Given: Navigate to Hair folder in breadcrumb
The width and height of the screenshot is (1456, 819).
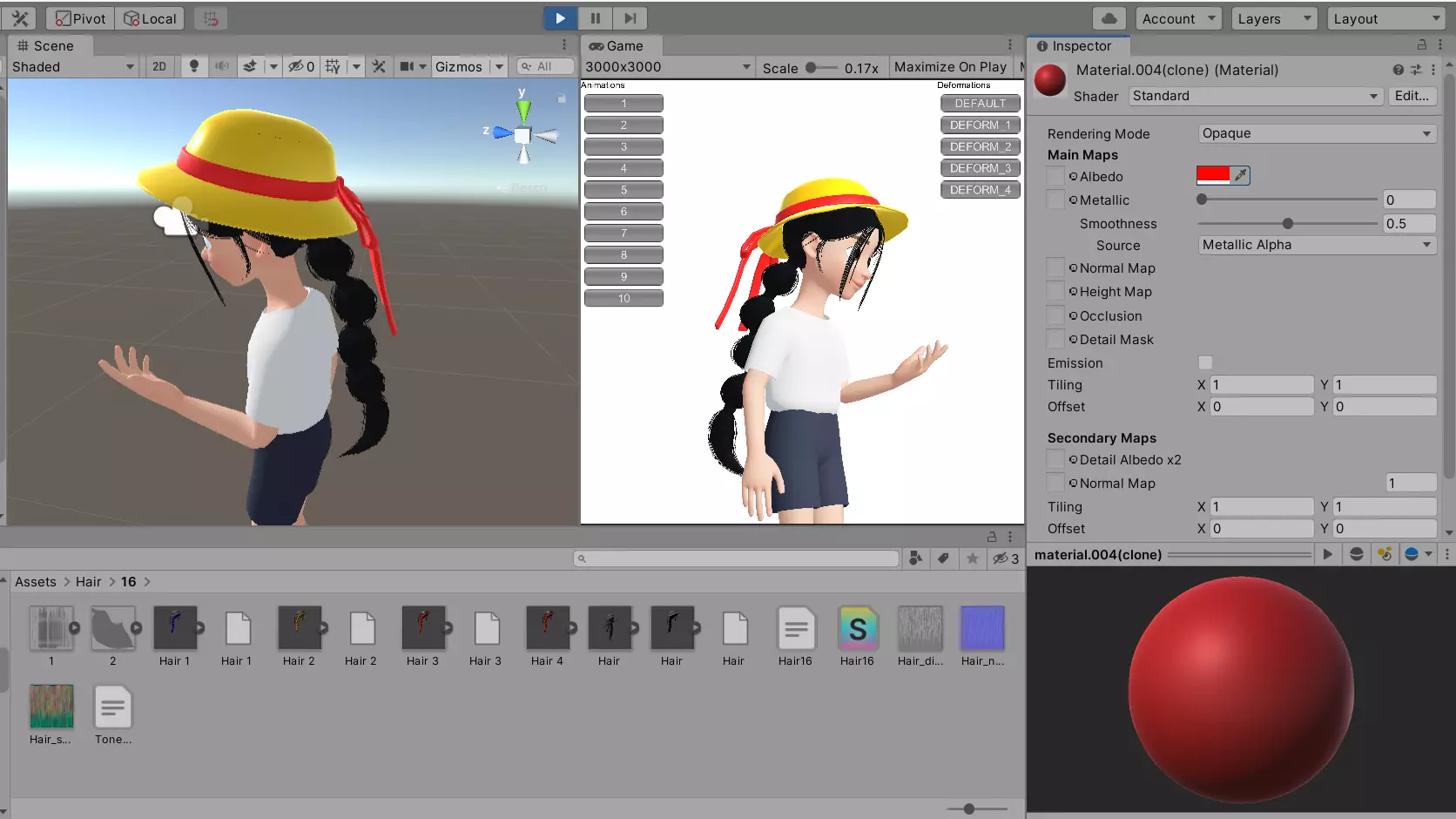Looking at the screenshot, I should tap(89, 581).
